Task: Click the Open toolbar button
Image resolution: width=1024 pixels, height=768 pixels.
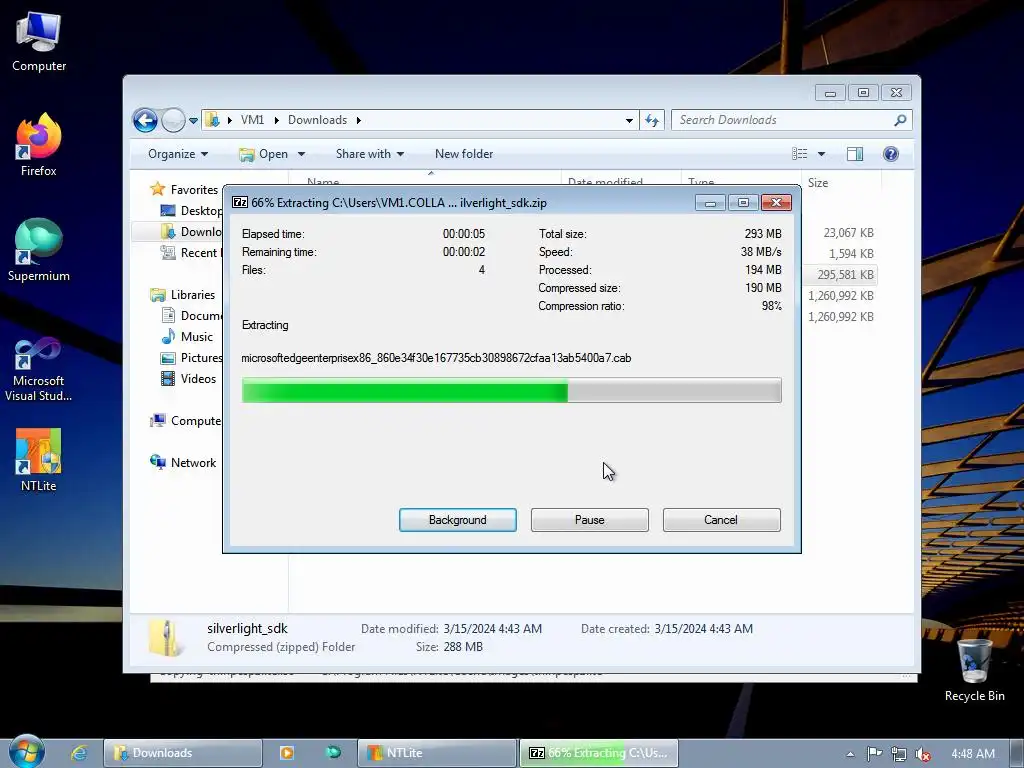Action: 264,154
